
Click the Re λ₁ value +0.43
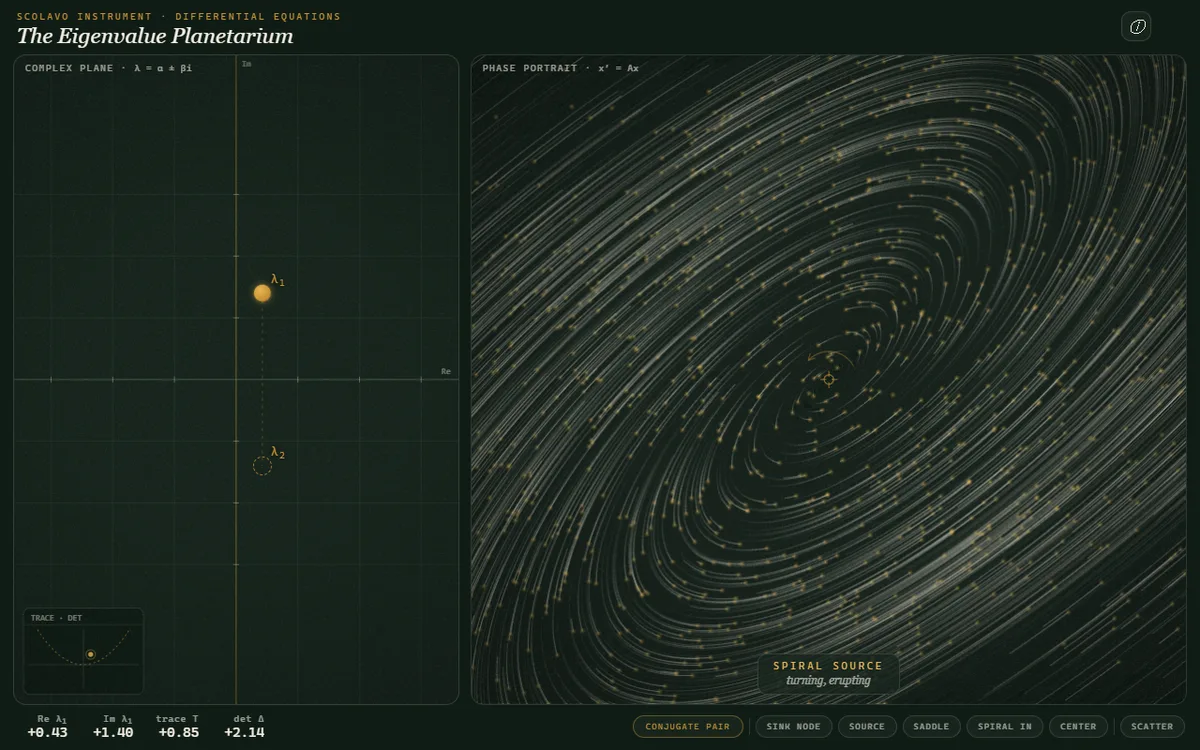click(x=47, y=732)
